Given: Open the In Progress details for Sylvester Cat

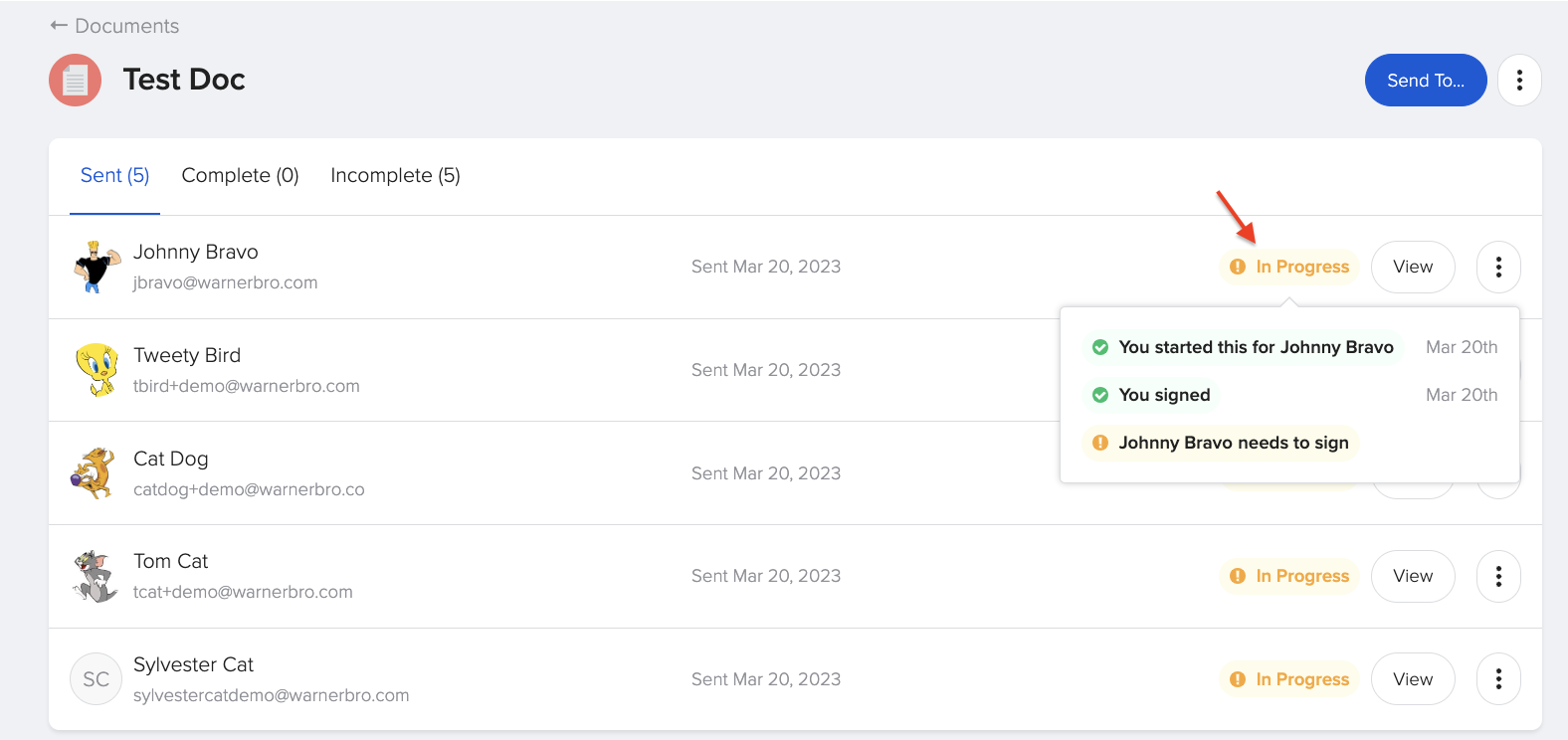Looking at the screenshot, I should point(1288,678).
